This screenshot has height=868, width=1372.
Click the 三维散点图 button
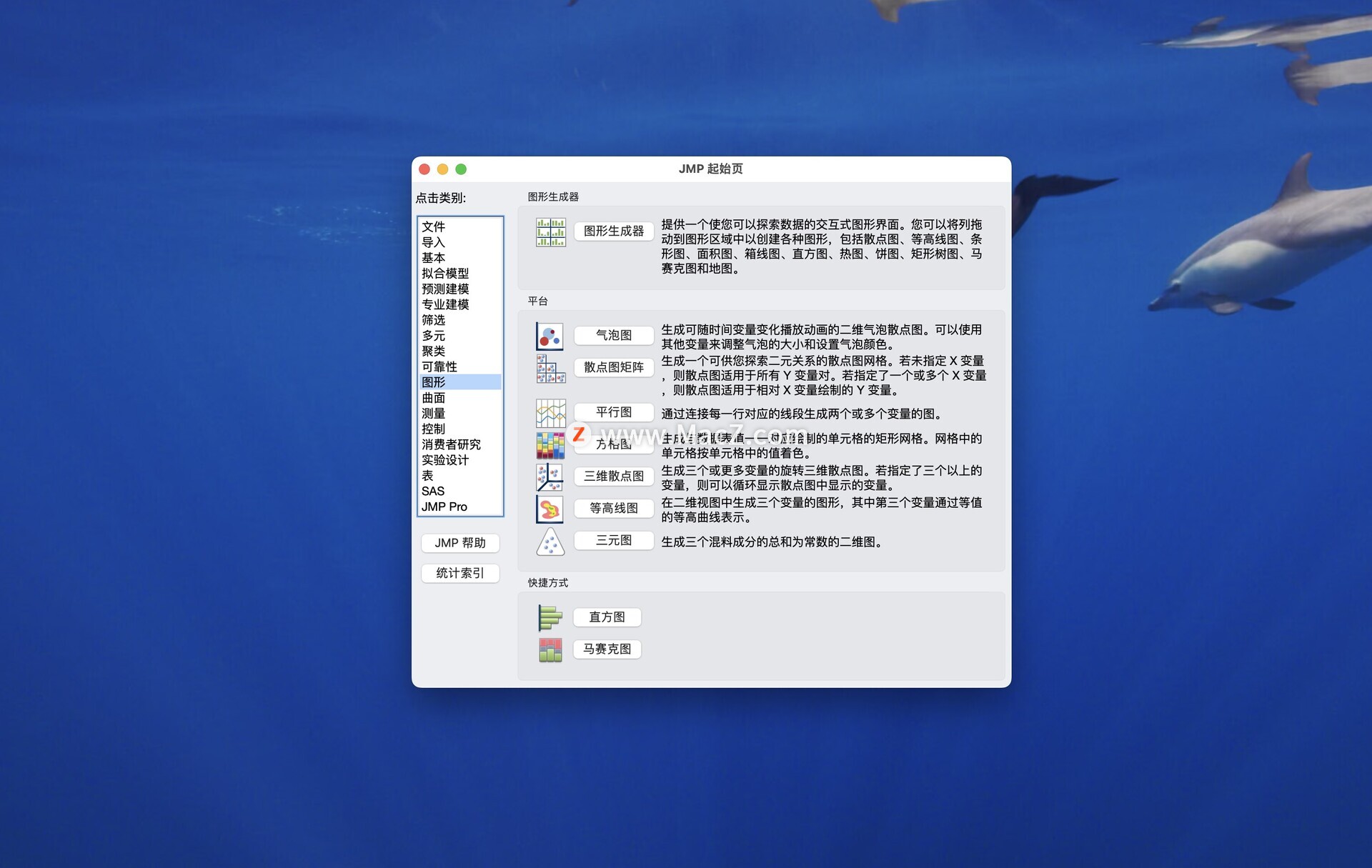coord(614,476)
